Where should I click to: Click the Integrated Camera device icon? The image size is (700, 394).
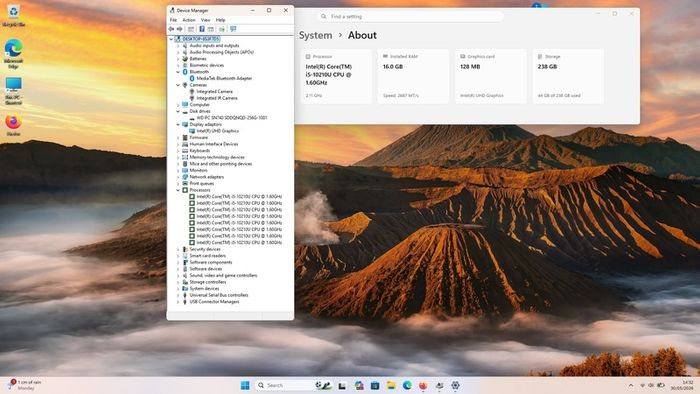click(192, 91)
